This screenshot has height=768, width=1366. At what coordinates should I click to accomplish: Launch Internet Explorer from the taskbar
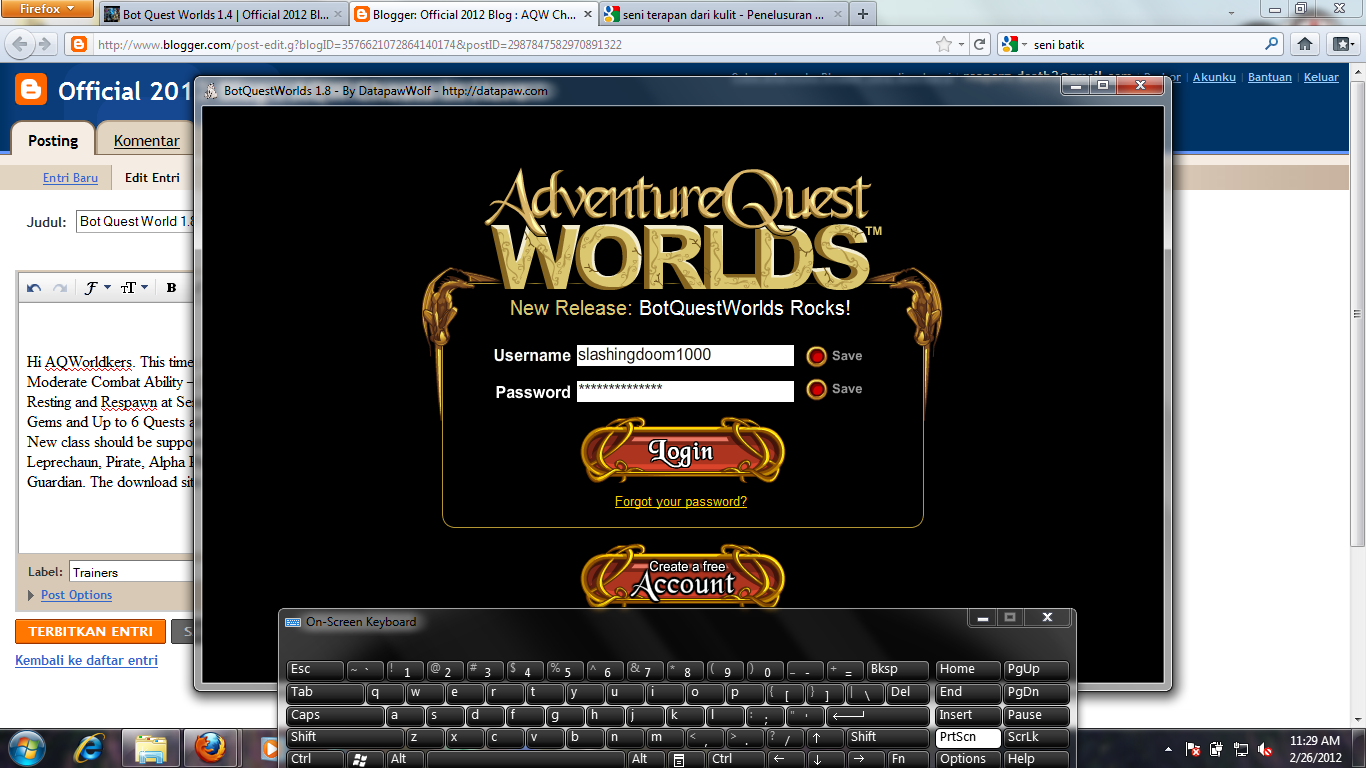(91, 748)
